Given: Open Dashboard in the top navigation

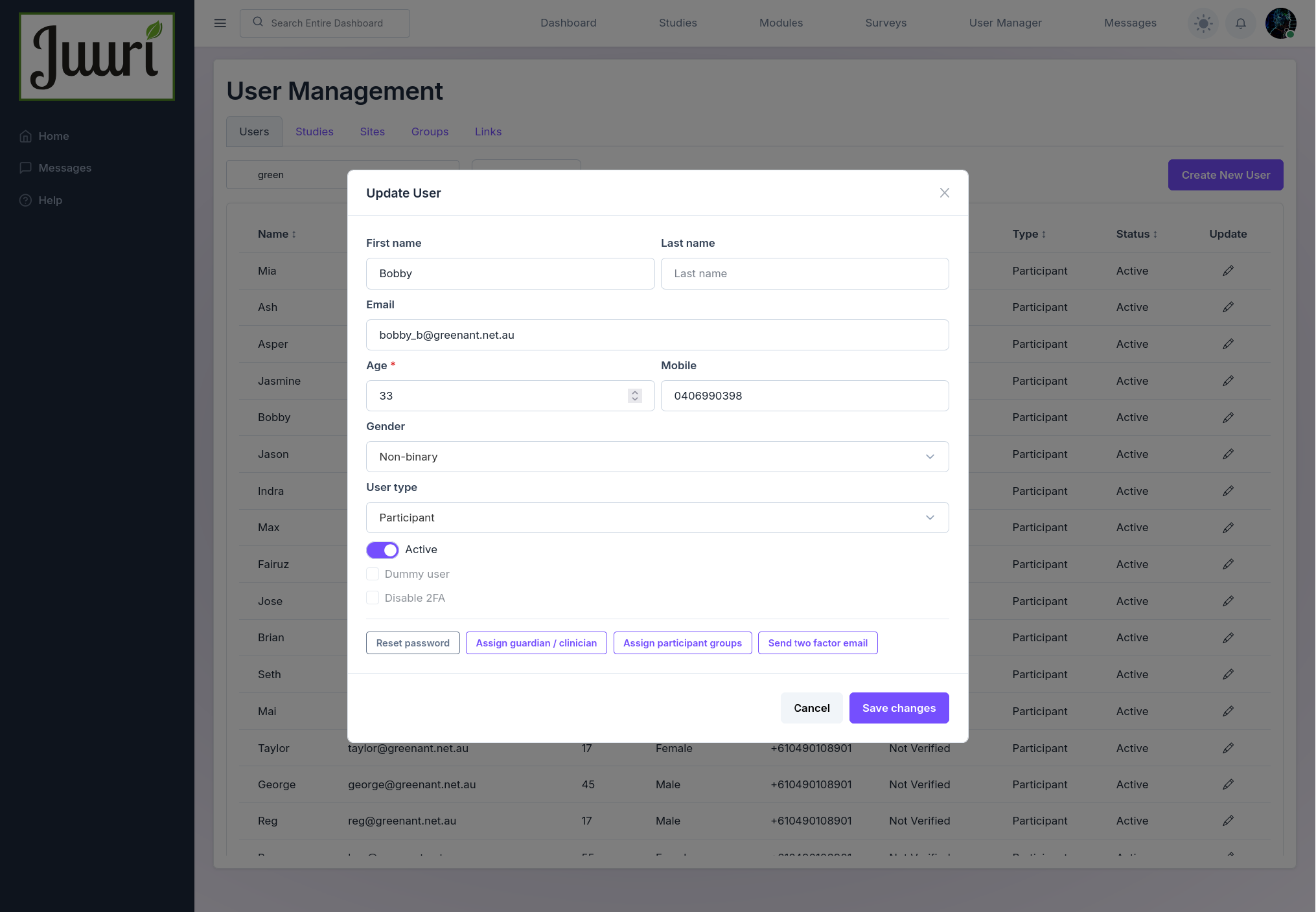Looking at the screenshot, I should pos(568,23).
